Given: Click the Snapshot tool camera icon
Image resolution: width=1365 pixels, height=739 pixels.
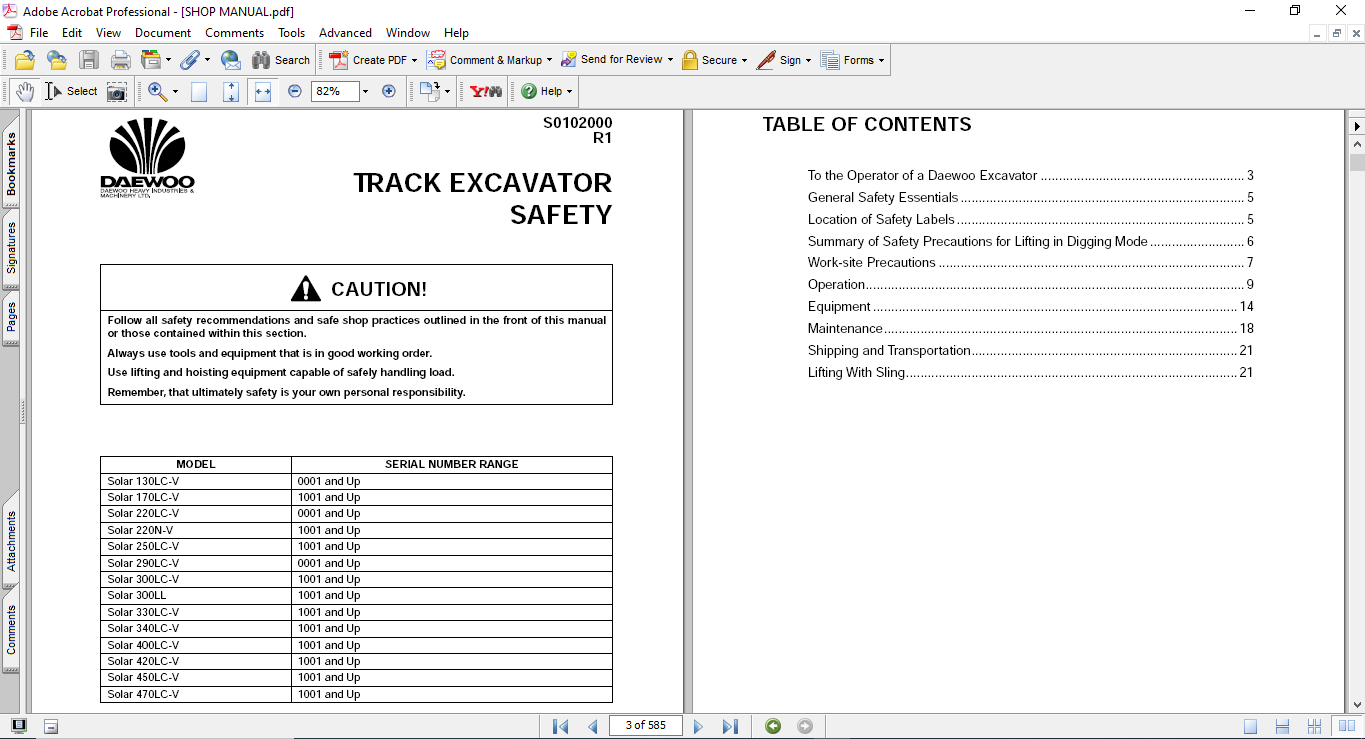Looking at the screenshot, I should coord(117,92).
